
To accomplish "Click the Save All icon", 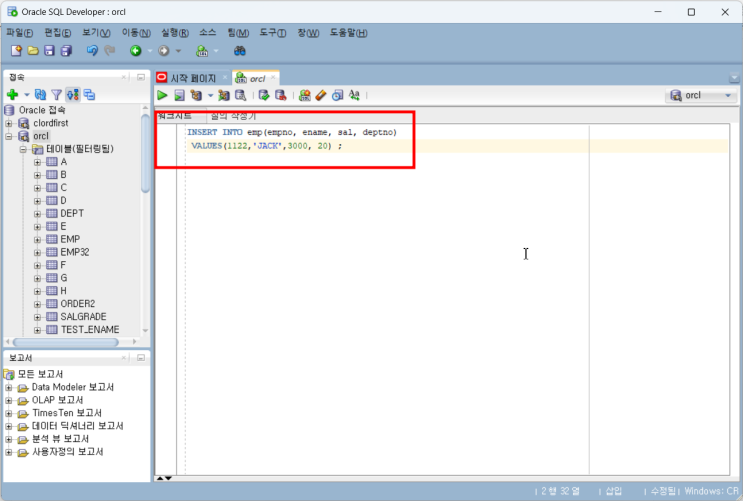I will [66, 51].
